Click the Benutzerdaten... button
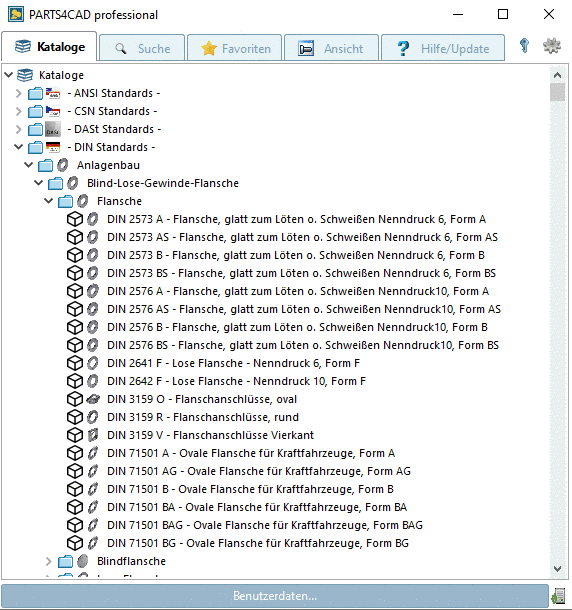 [275, 596]
